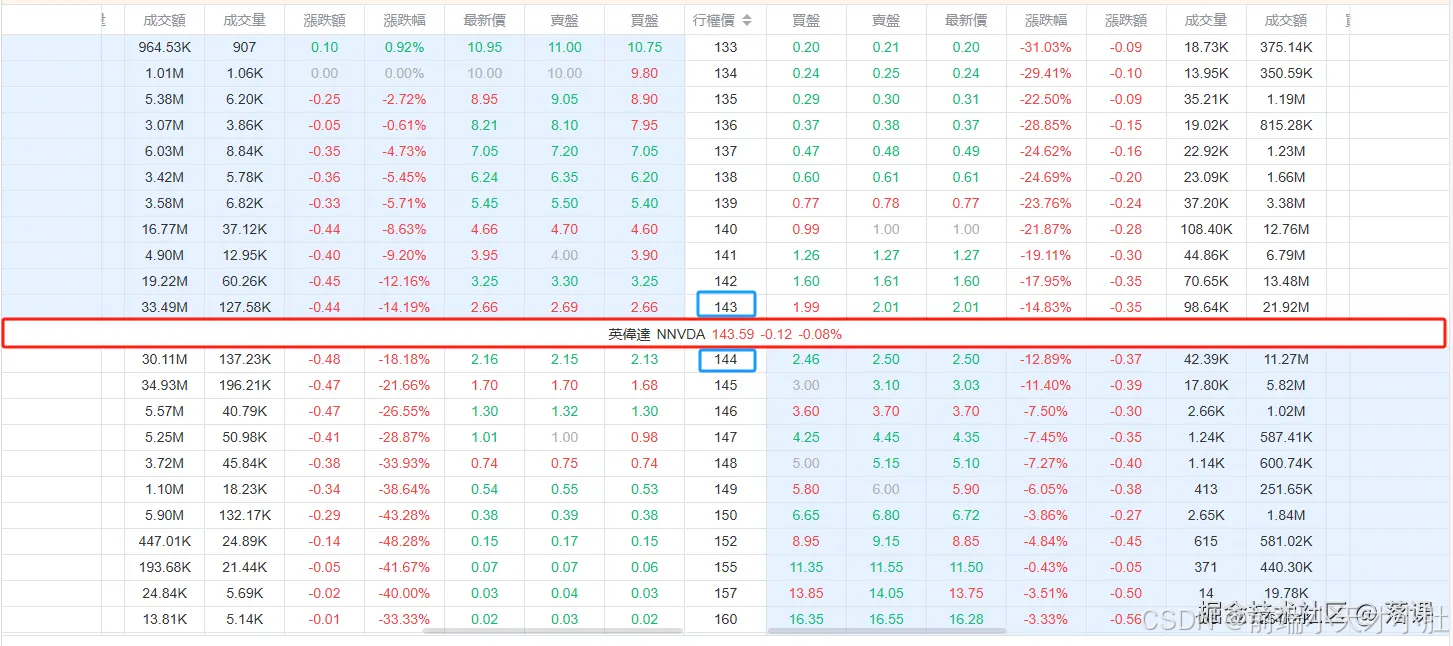Pick the strike price 133 cell
Viewport: 1453px width, 646px height.
coord(726,47)
